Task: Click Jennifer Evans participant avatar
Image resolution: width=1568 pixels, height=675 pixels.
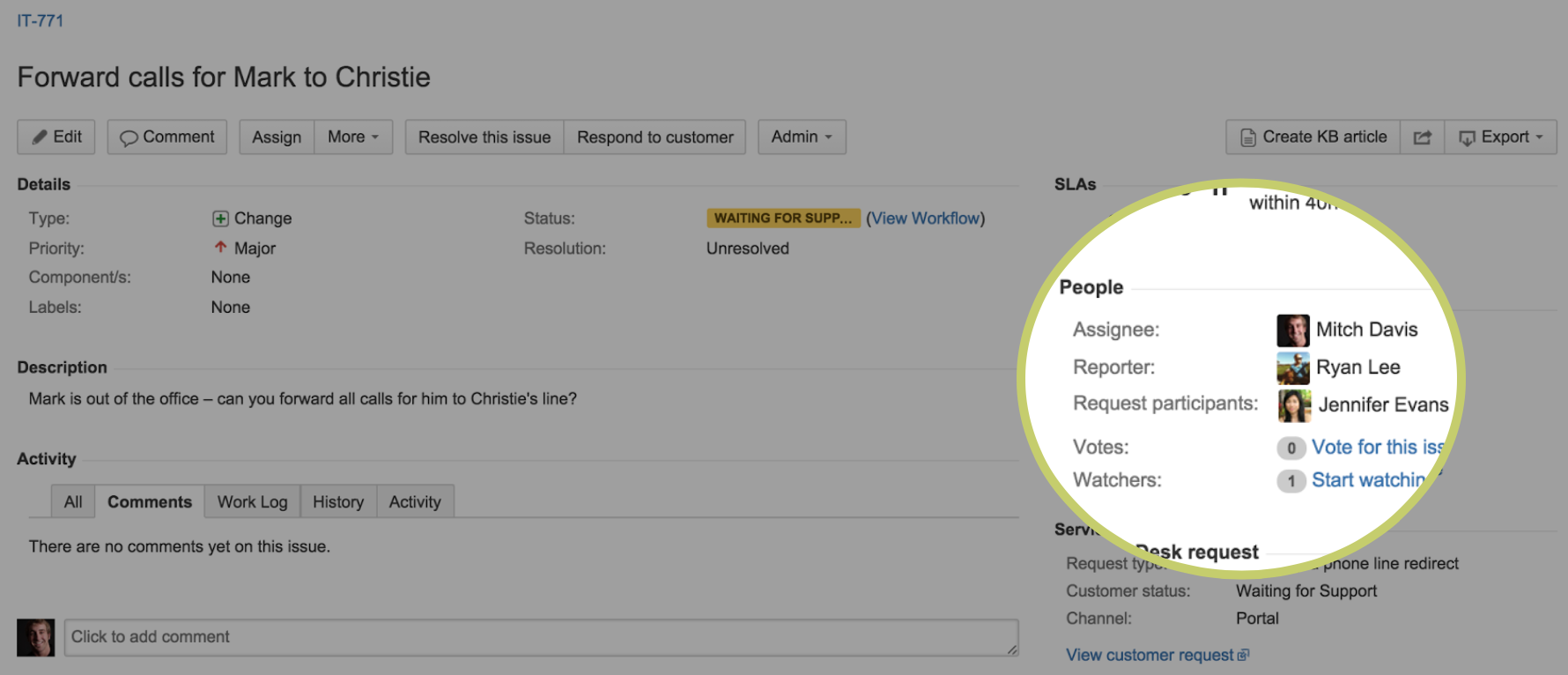Action: (x=1294, y=405)
